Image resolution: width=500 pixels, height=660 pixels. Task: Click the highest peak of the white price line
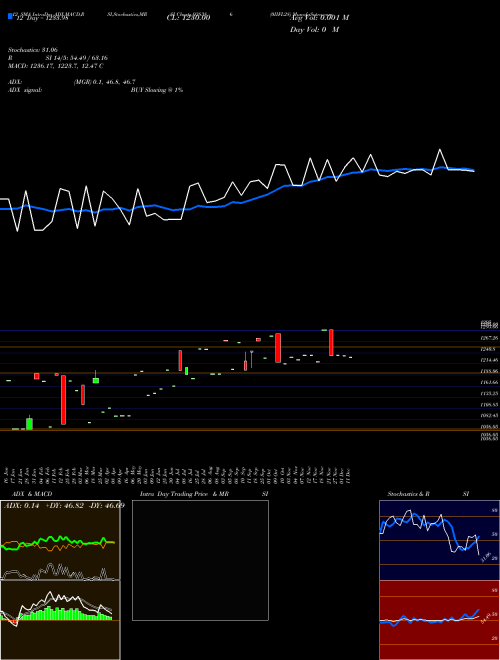click(440, 149)
